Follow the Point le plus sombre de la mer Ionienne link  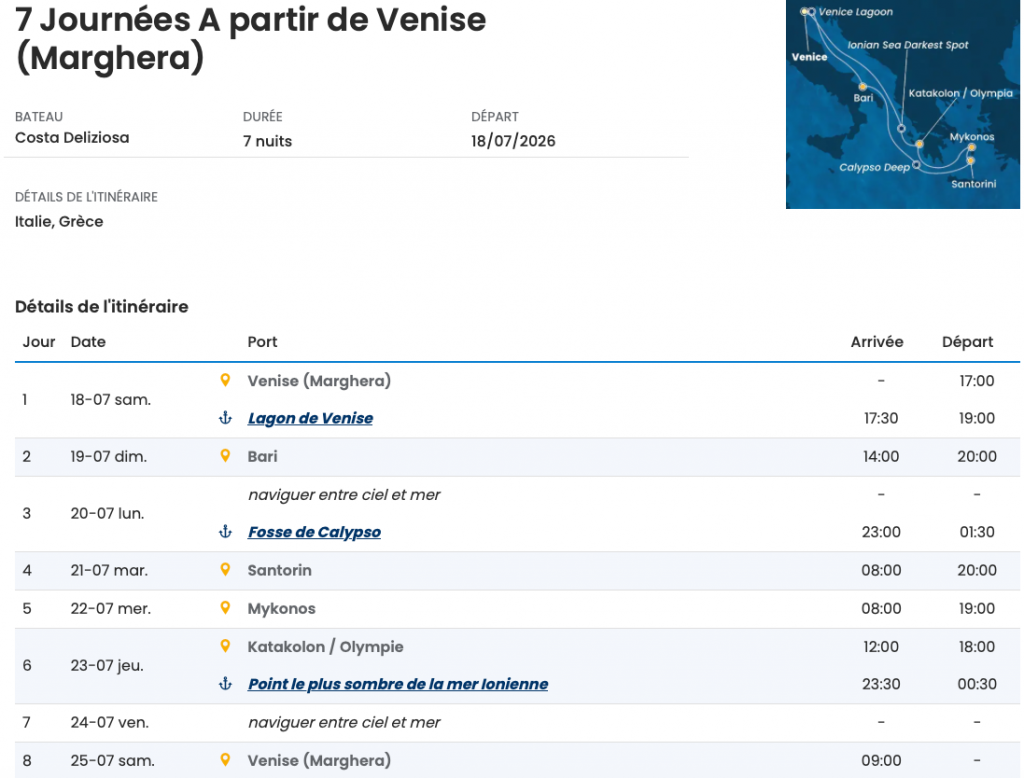(398, 684)
